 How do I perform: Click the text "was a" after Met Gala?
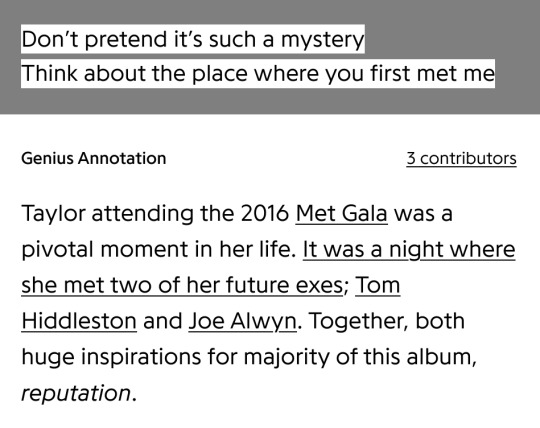(423, 214)
